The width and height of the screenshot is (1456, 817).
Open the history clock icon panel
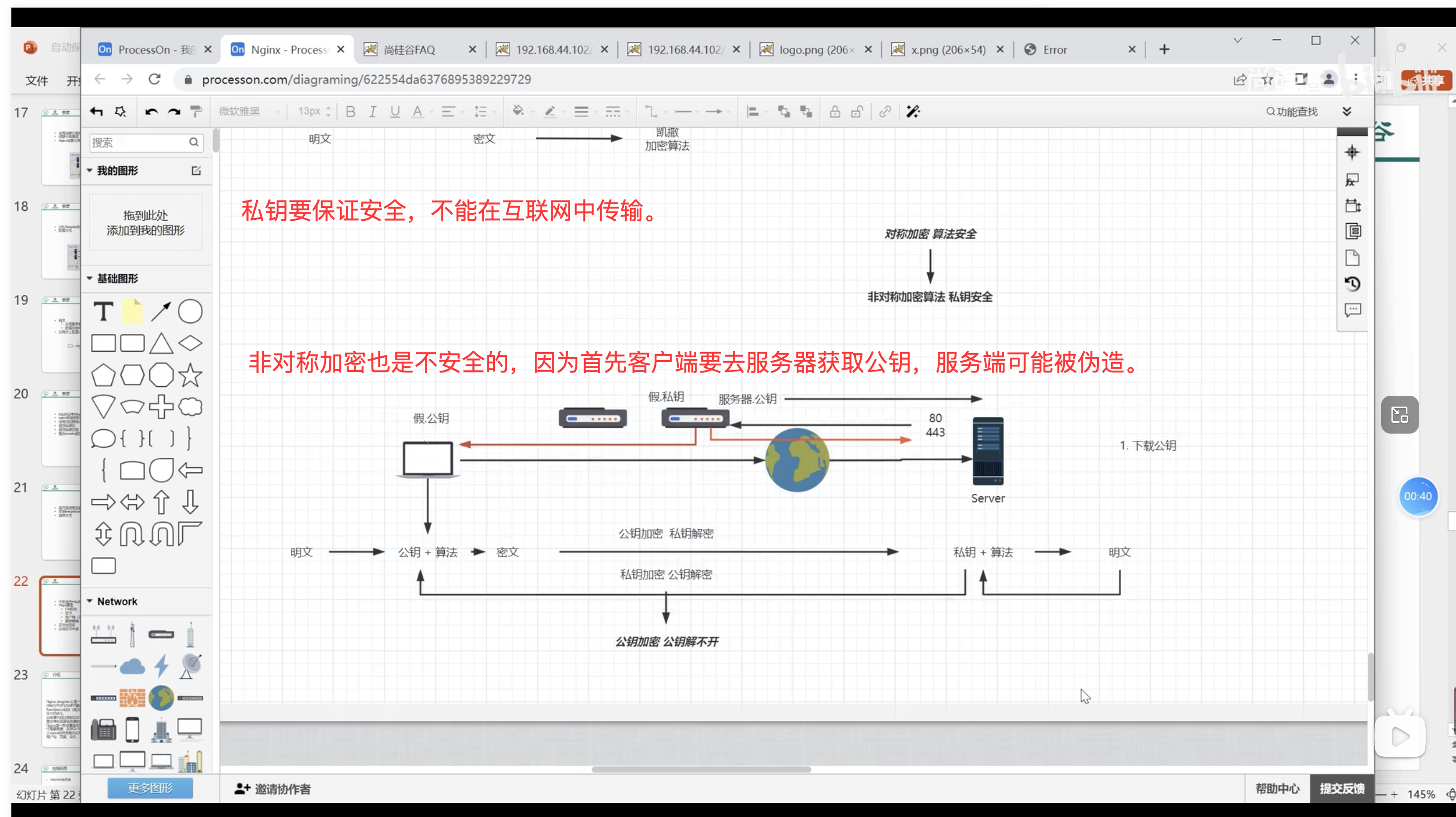tap(1352, 284)
